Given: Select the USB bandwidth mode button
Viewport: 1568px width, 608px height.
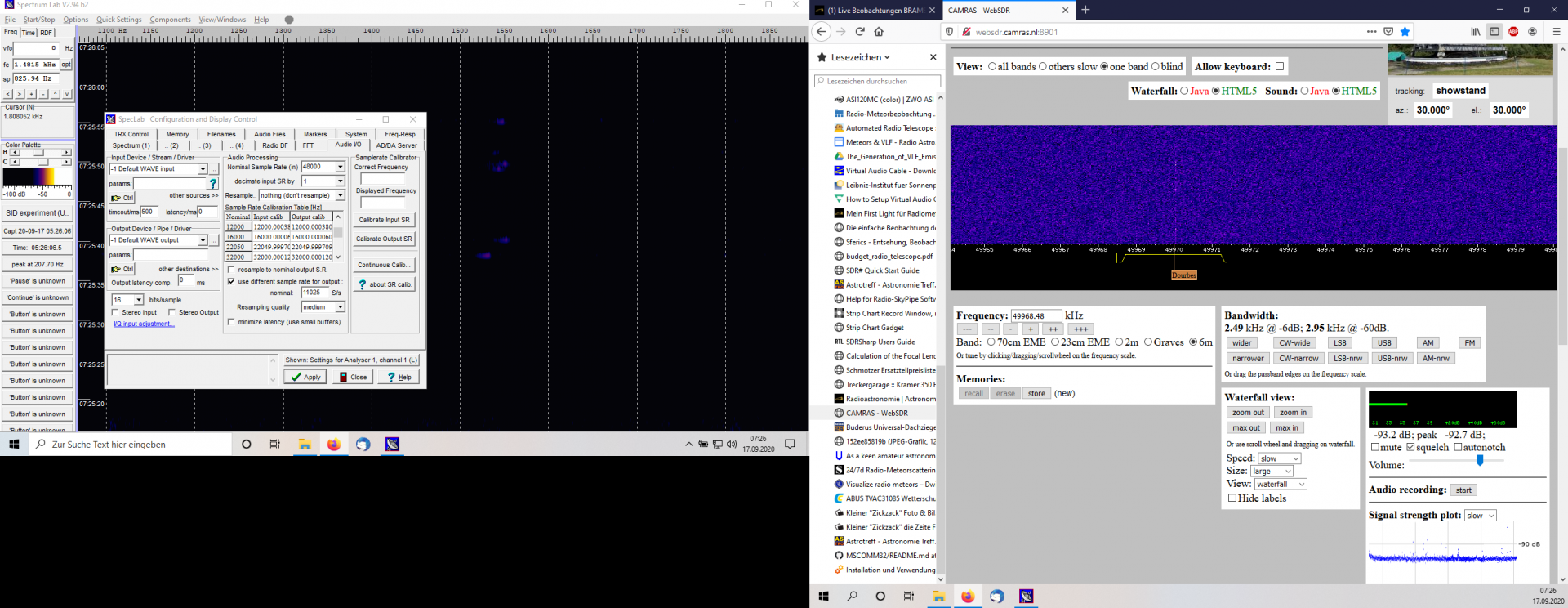Looking at the screenshot, I should tap(1384, 343).
